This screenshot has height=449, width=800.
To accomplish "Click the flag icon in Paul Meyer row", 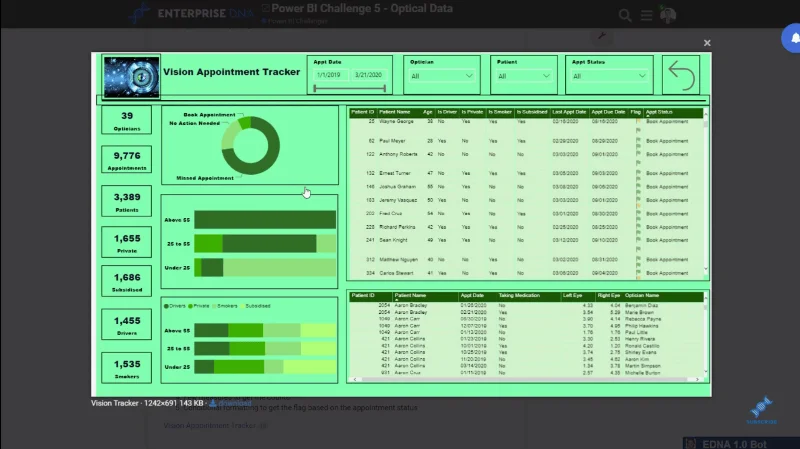I will (638, 141).
